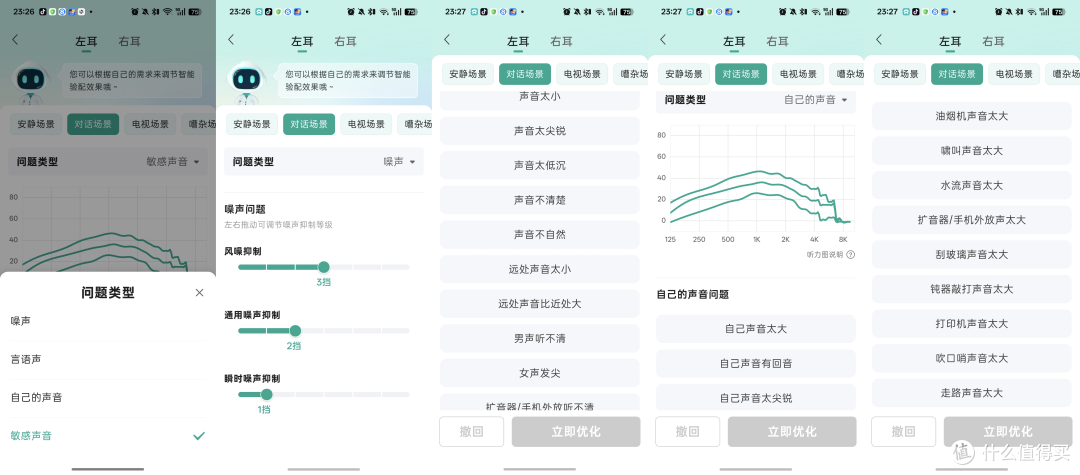Switch to 右耳 on screen listing 声音太尖锐
Screen dimensions: 1080x475
[561, 41]
